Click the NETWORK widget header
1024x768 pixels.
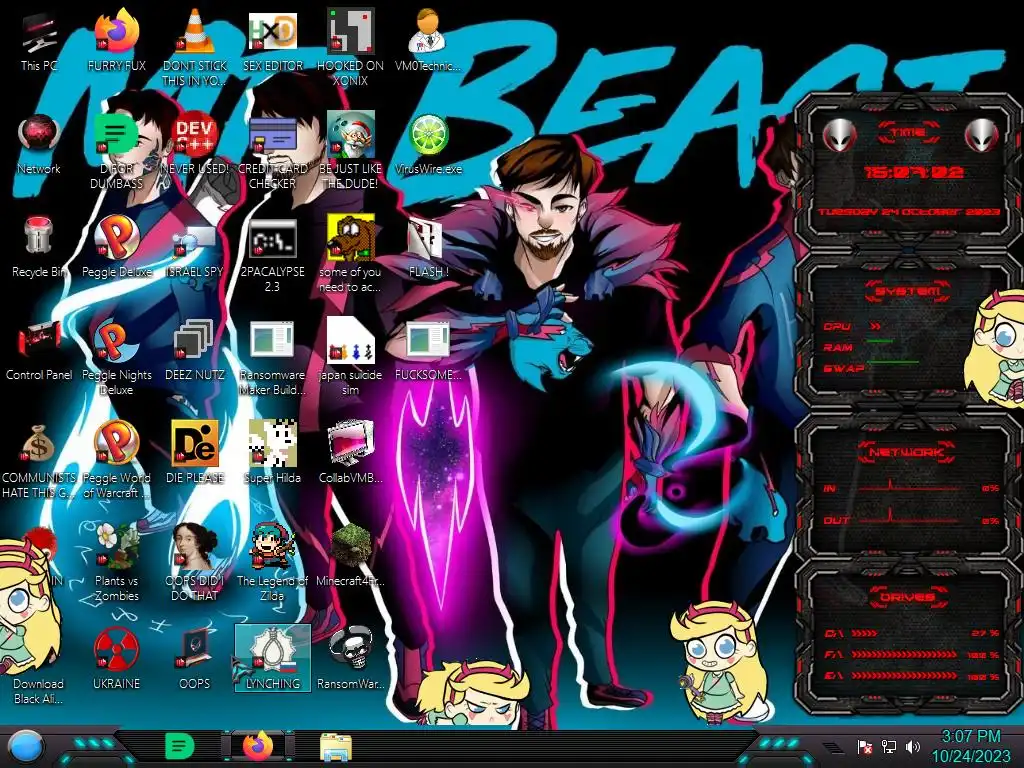[908, 451]
